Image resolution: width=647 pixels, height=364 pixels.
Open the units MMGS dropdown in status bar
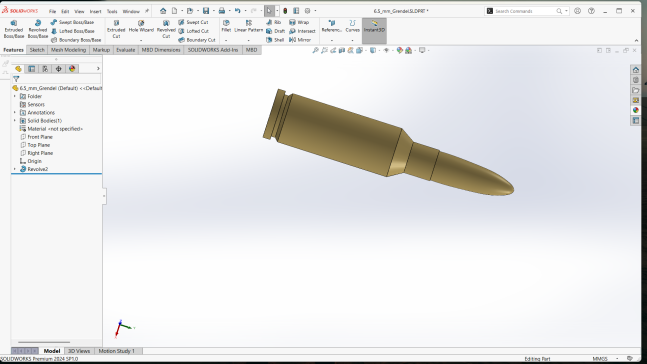[617, 359]
